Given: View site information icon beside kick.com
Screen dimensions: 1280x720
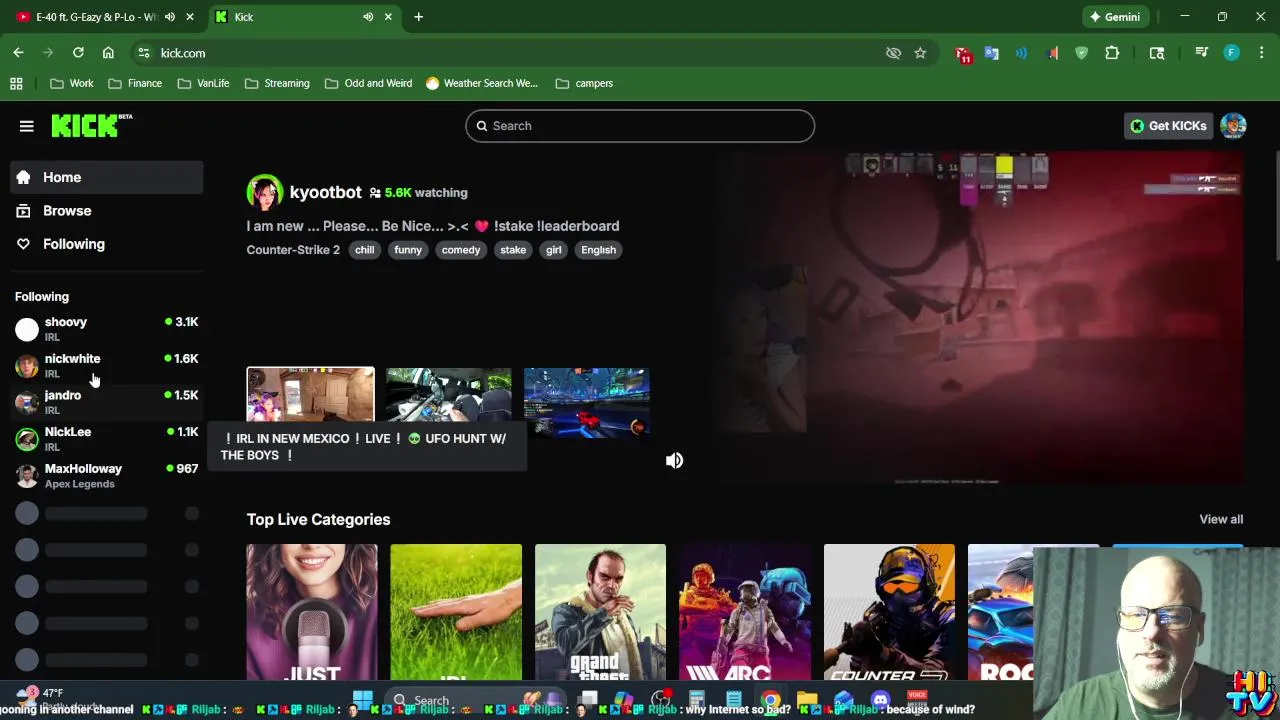Looking at the screenshot, I should (143, 53).
